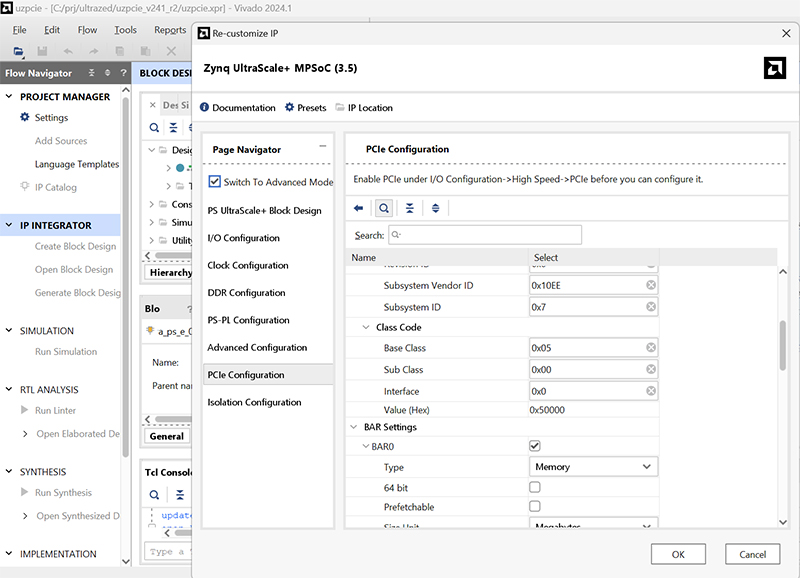Click the collapse all icon in PCIe toolbar
The height and width of the screenshot is (578, 800).
pos(409,208)
